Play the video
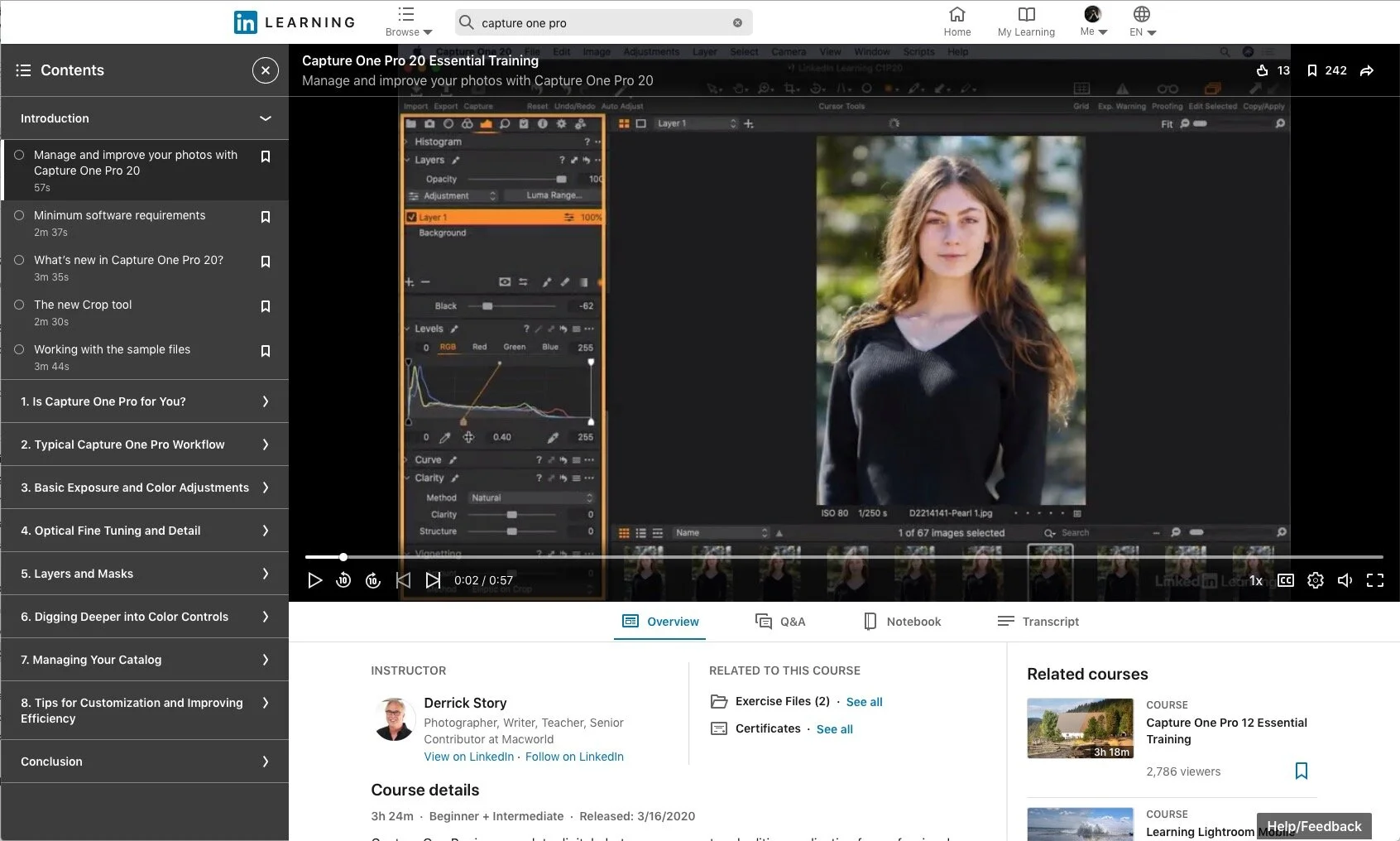The width and height of the screenshot is (1400, 841). [314, 580]
